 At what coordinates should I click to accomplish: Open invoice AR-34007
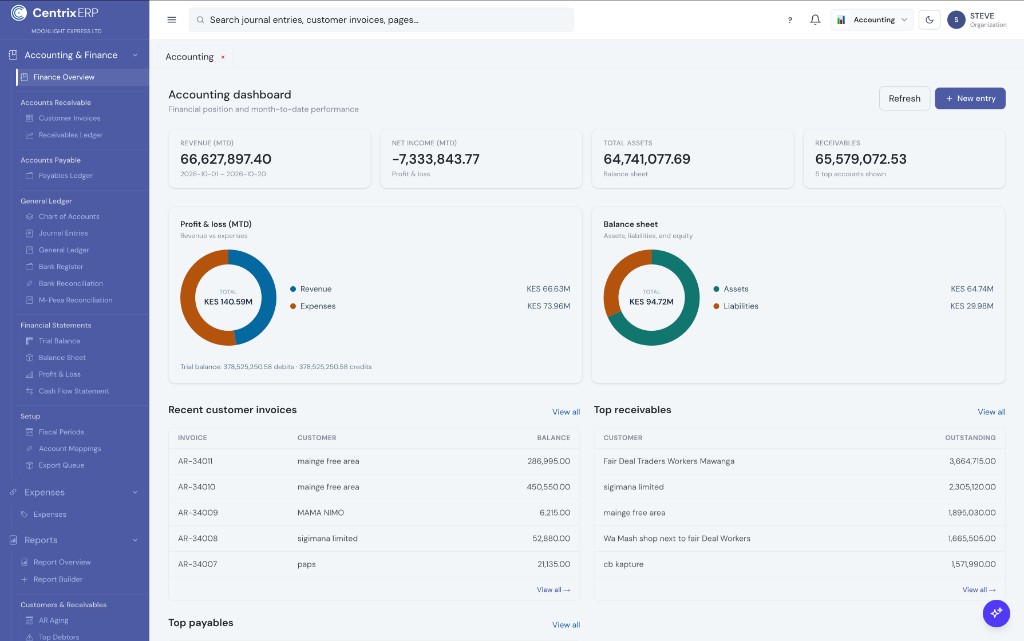[x=197, y=564]
